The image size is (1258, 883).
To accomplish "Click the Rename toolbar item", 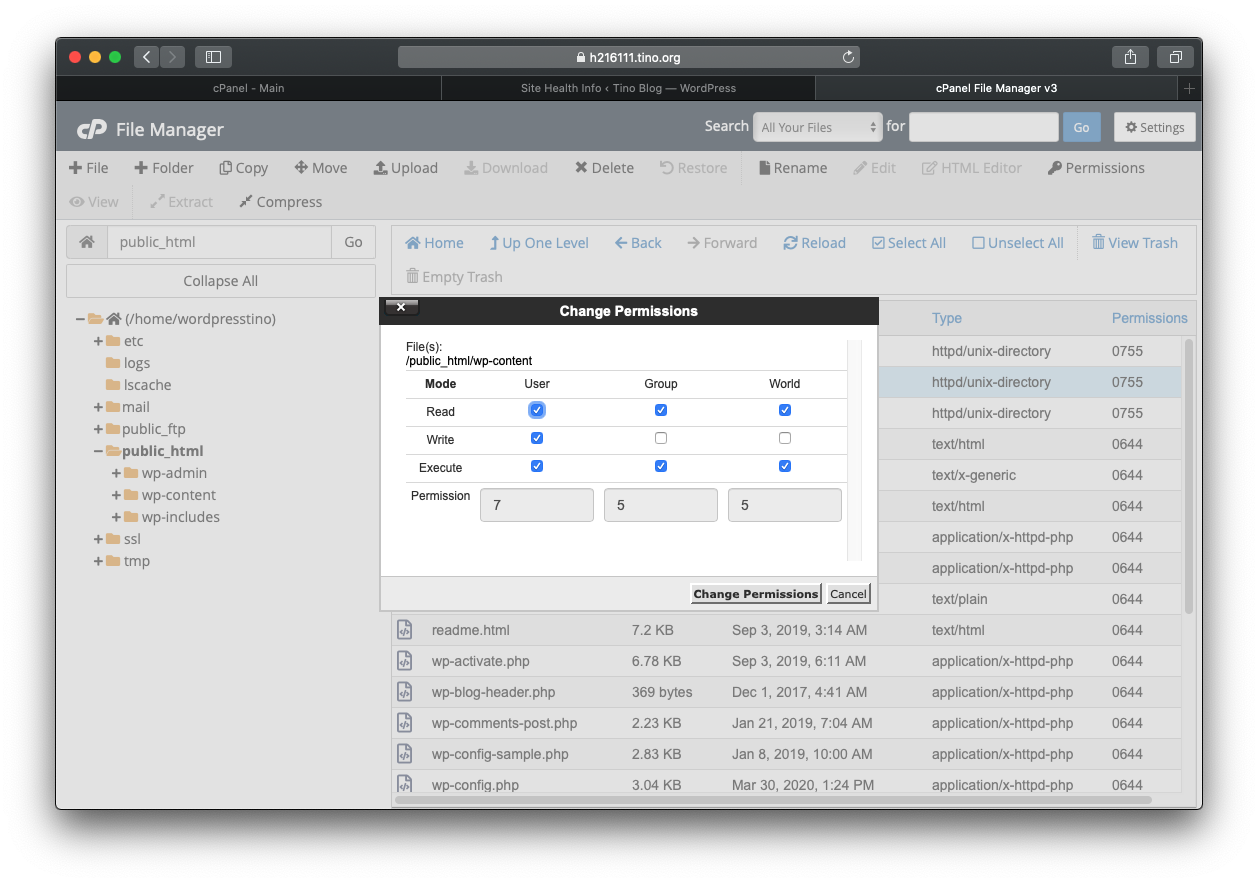I will [793, 168].
